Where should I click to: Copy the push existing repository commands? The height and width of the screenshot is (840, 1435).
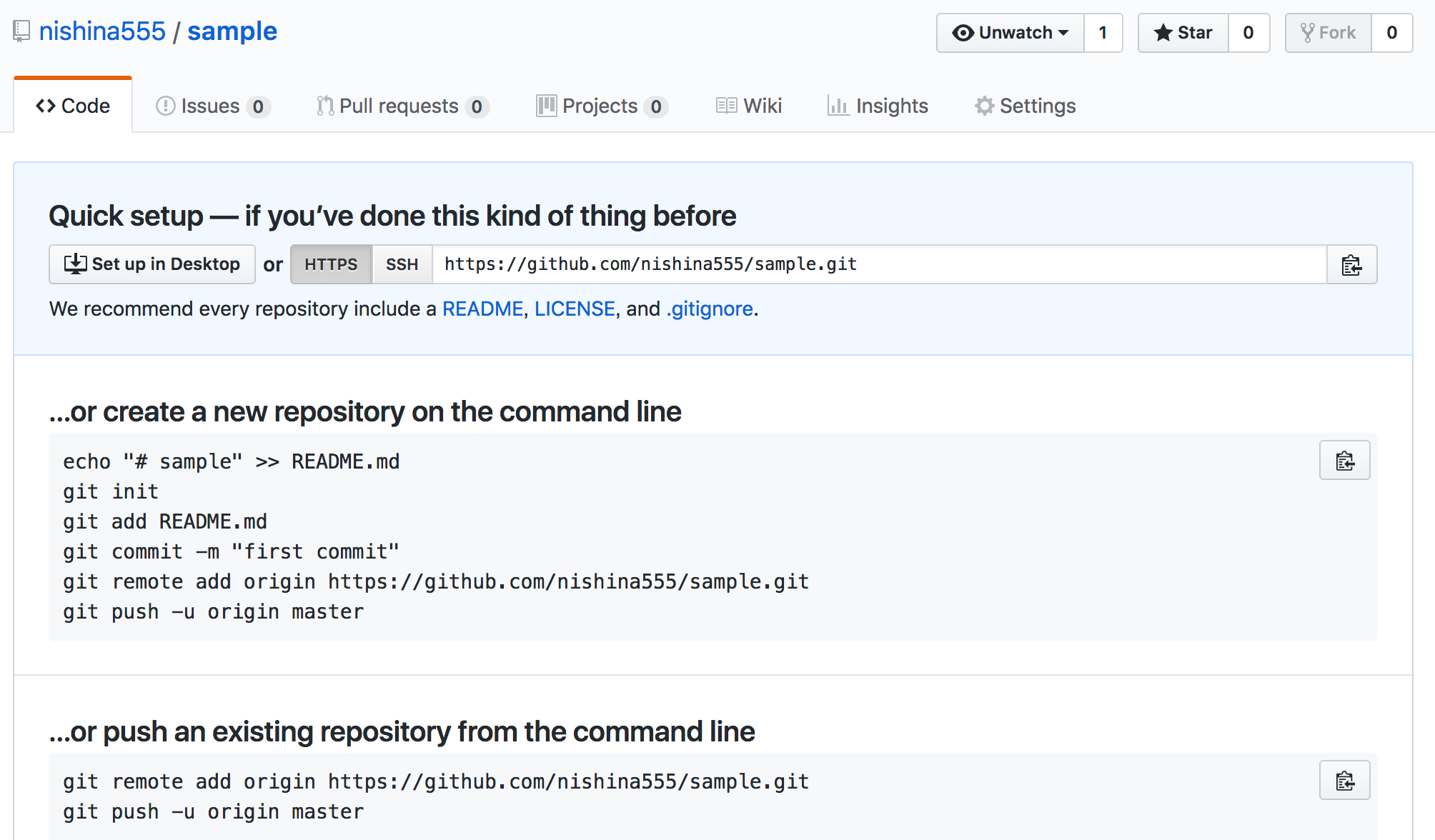coord(1344,781)
